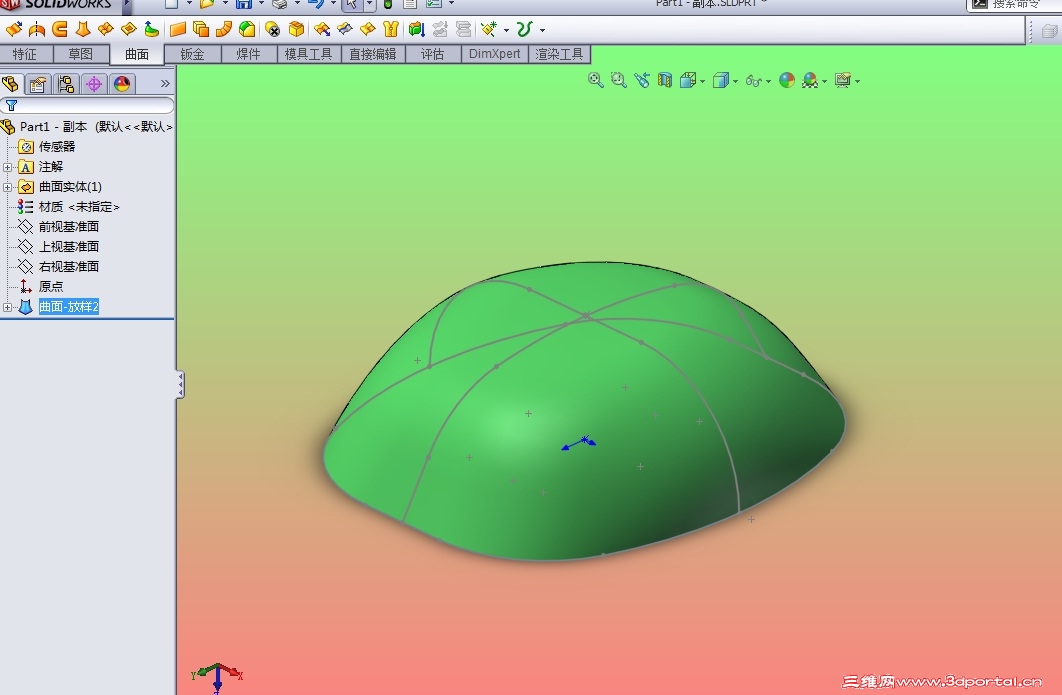The image size is (1062, 695).
Task: Expand manager tabs with double chevron
Action: 165,84
